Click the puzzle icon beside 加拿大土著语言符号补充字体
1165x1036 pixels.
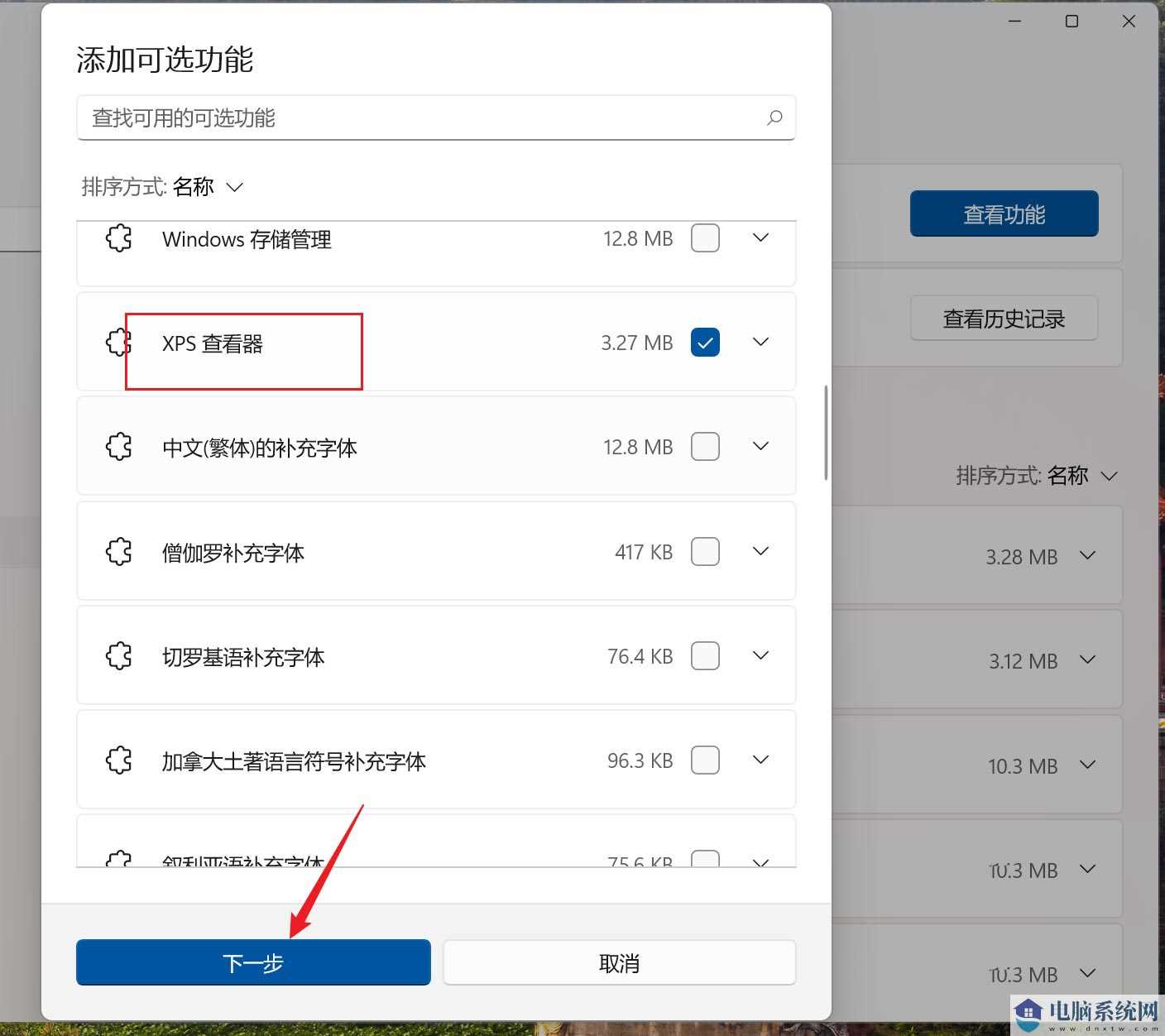point(119,760)
